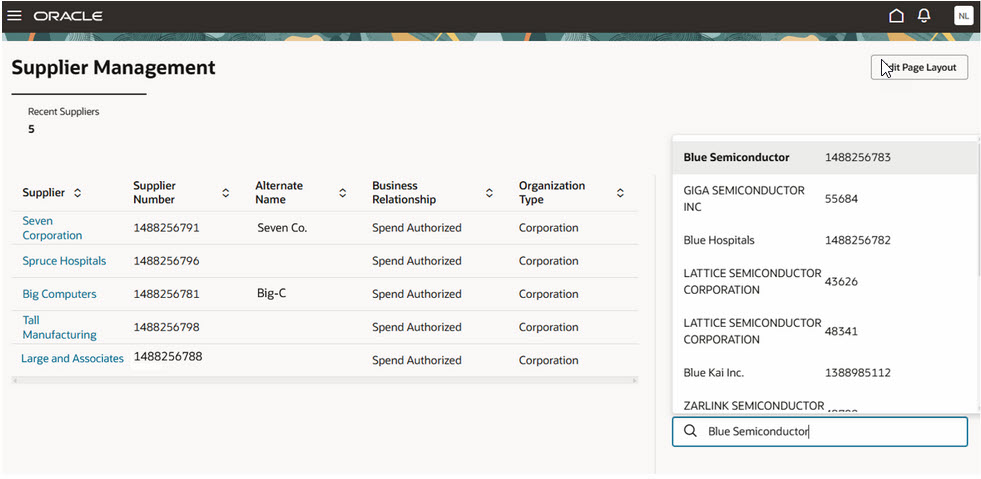
Task: Open the Seven Corporation supplier link
Action: pyautogui.click(x=52, y=228)
